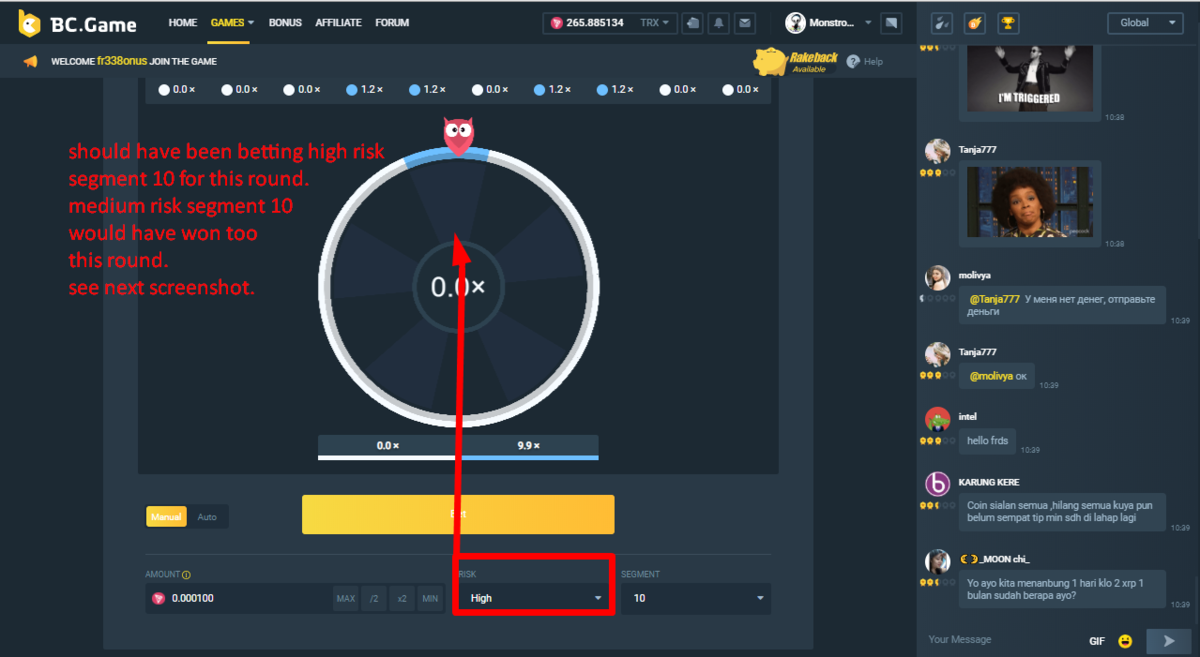Click the amount info icon
The height and width of the screenshot is (657, 1200).
point(187,575)
